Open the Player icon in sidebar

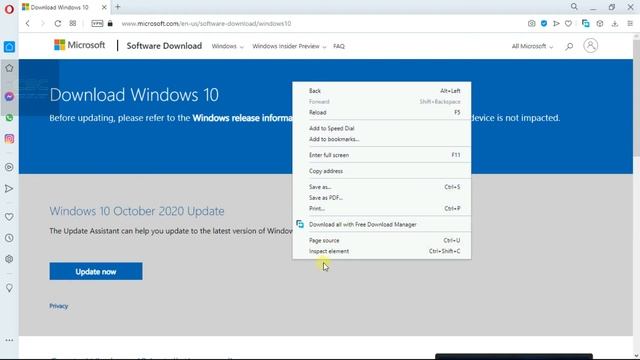(x=9, y=167)
